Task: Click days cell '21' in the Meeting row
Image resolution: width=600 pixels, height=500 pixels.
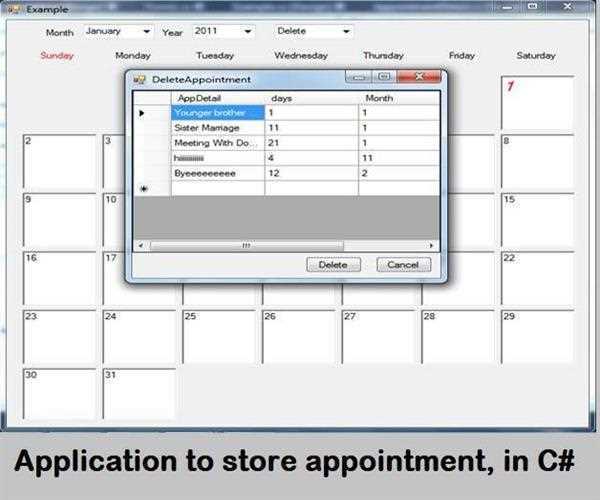Action: click(311, 143)
